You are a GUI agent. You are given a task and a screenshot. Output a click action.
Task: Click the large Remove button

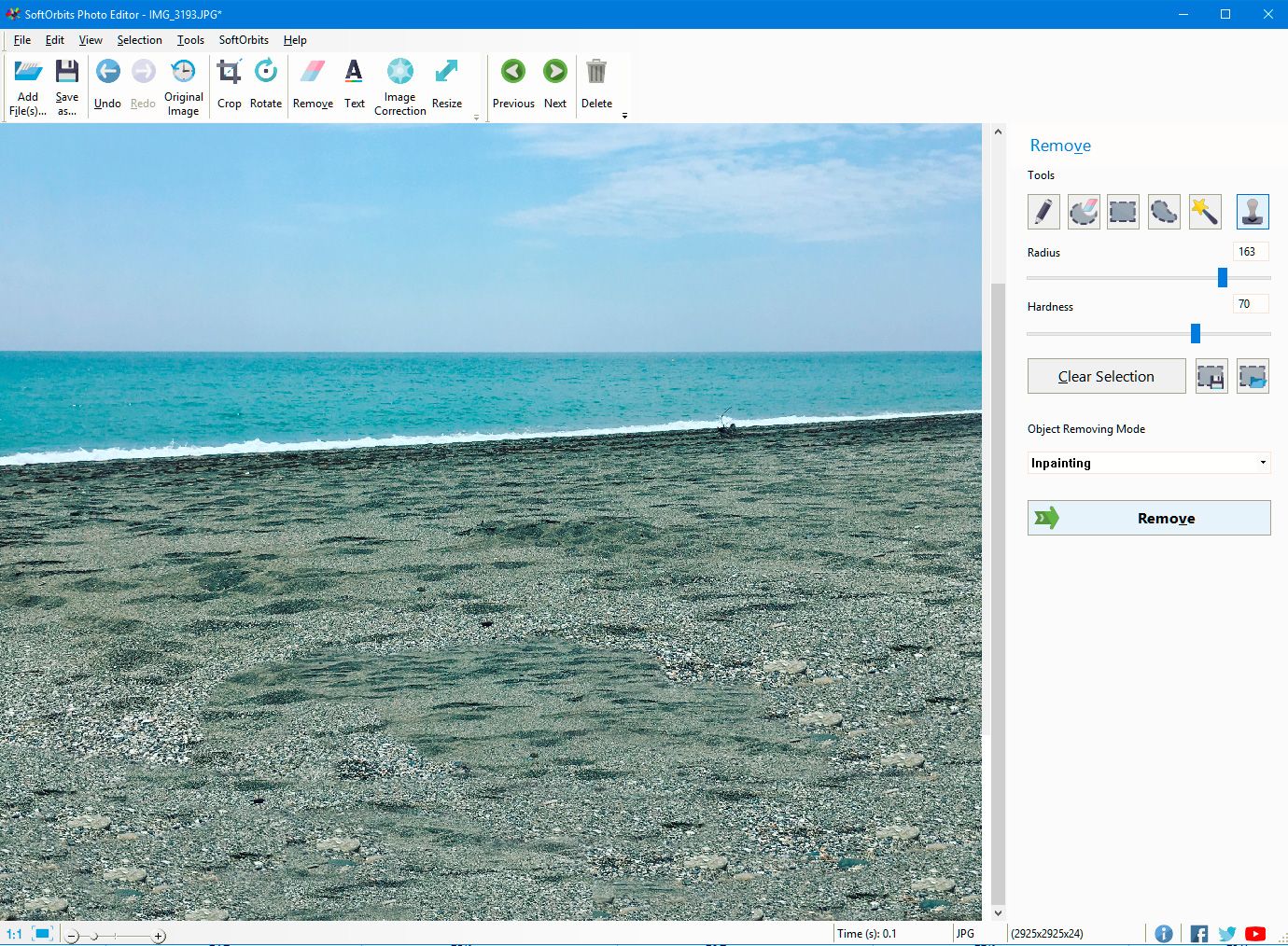click(1149, 518)
